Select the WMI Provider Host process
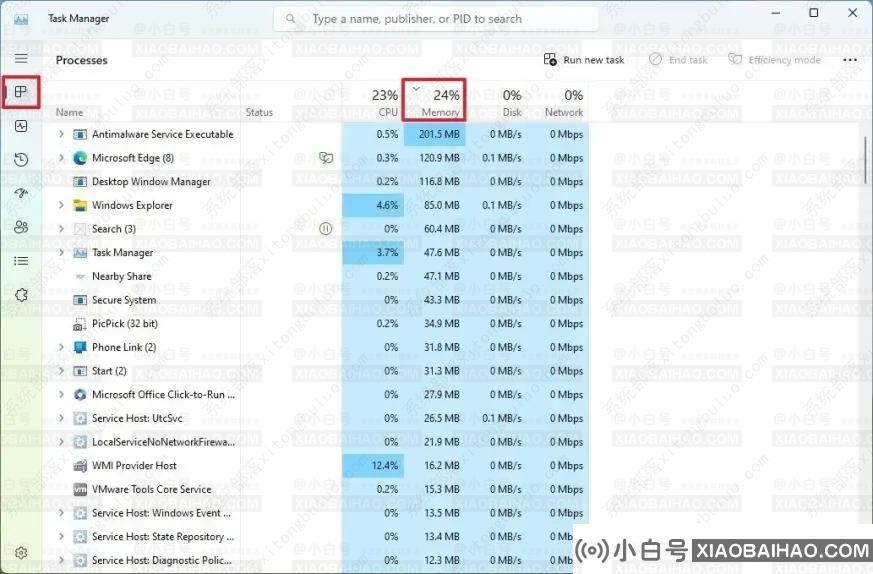The width and height of the screenshot is (873, 574). [x=316, y=465]
